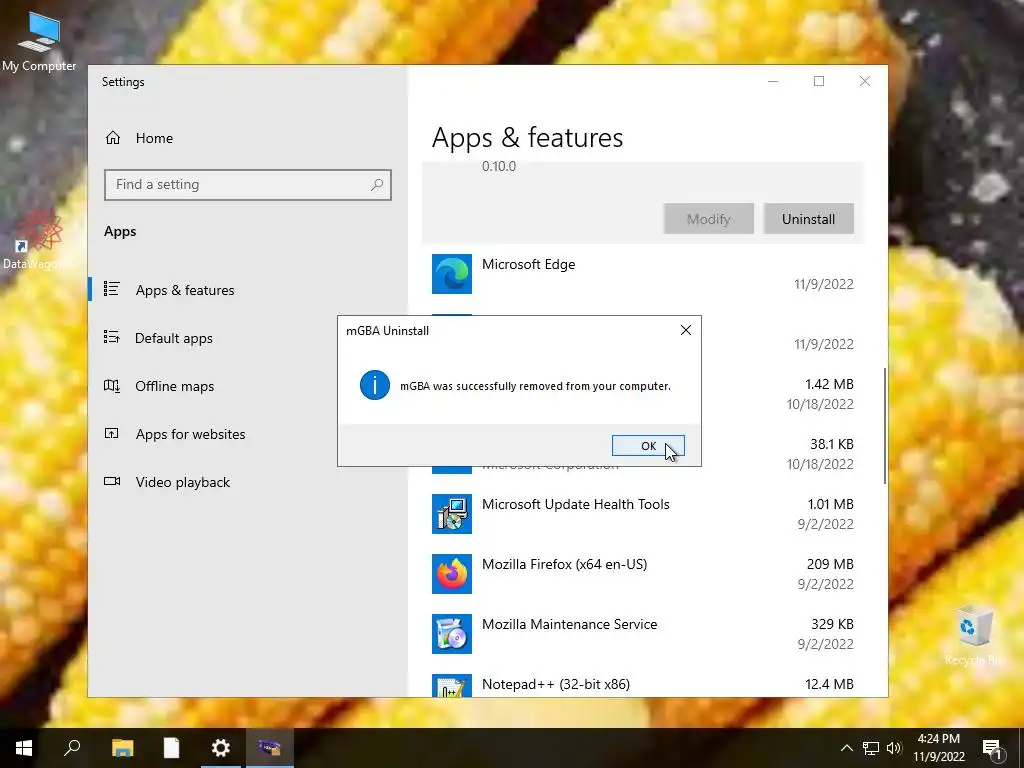This screenshot has height=768, width=1024.
Task: Open Default apps section
Action: (x=174, y=338)
